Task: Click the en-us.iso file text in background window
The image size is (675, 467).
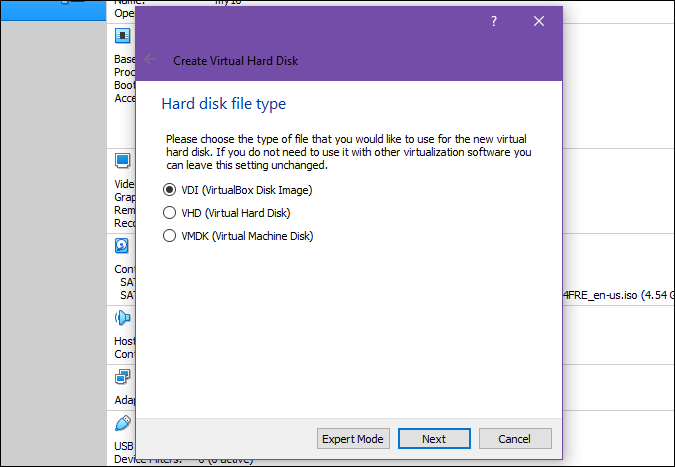Action: (619, 295)
